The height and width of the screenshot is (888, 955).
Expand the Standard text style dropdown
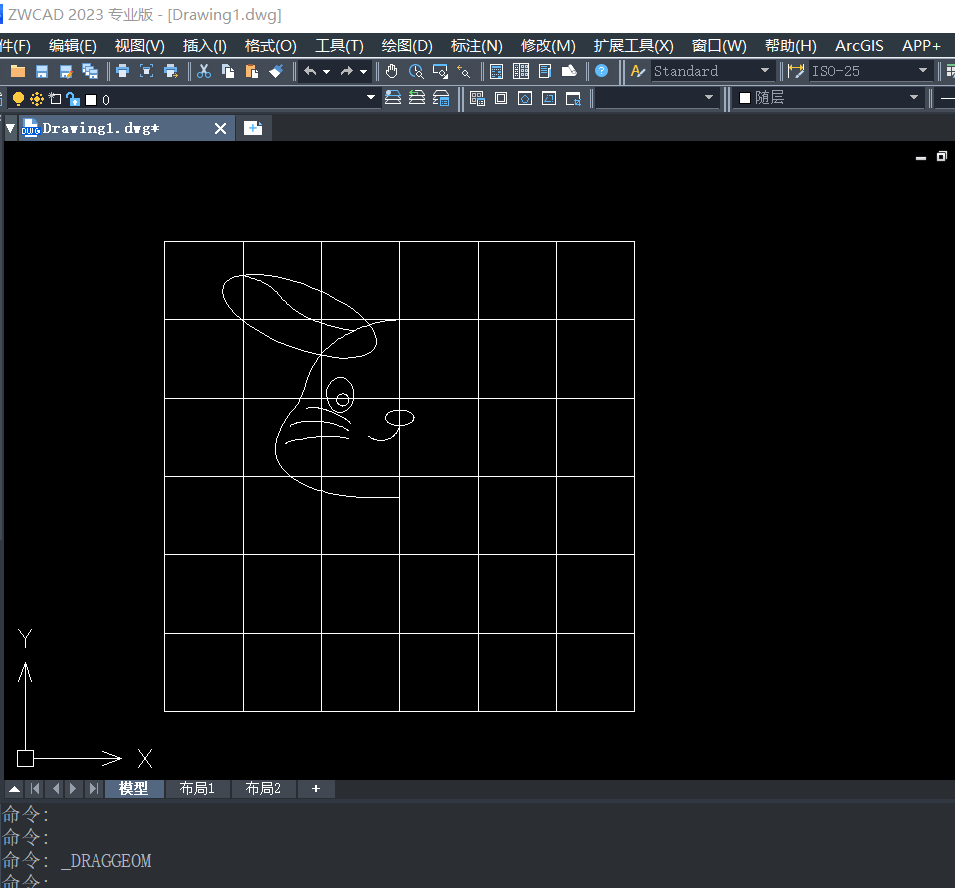[x=765, y=71]
